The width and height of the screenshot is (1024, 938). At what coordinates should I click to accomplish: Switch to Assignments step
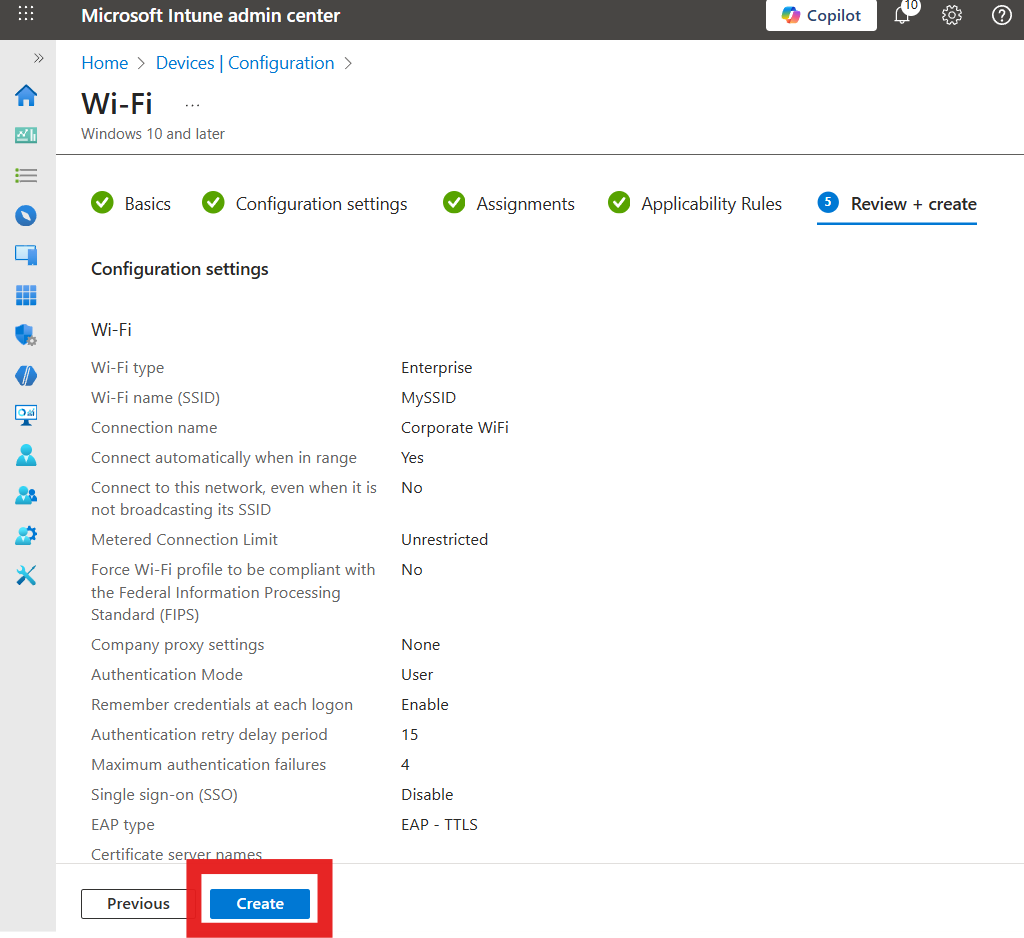click(508, 203)
